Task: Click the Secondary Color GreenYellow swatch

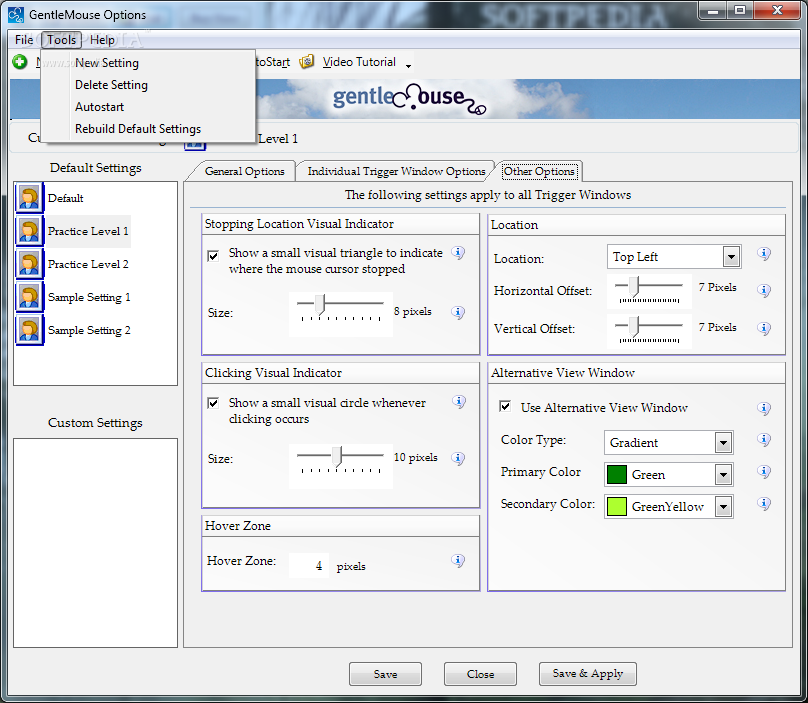Action: pyautogui.click(x=617, y=507)
